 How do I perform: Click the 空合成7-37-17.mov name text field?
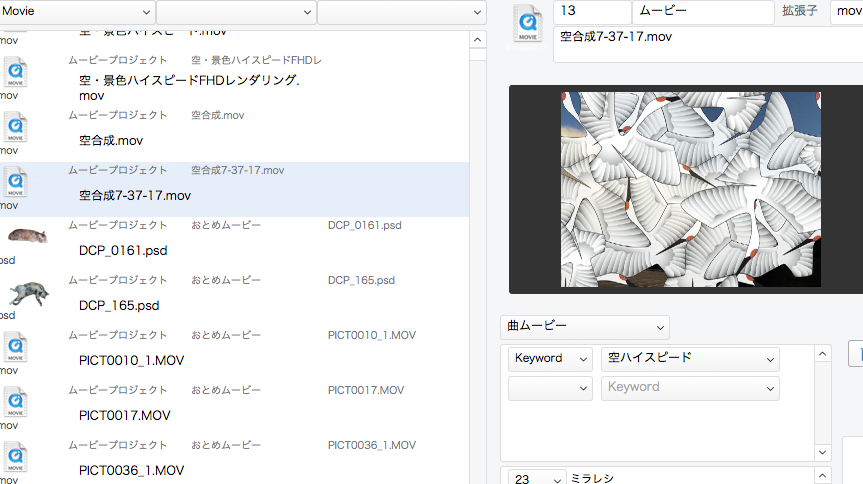coord(708,44)
